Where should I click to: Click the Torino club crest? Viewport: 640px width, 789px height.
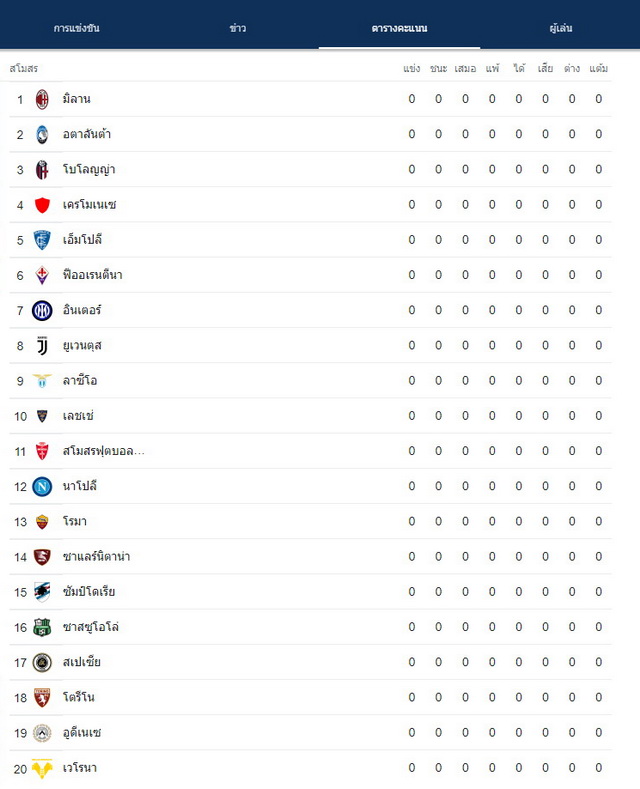42,697
